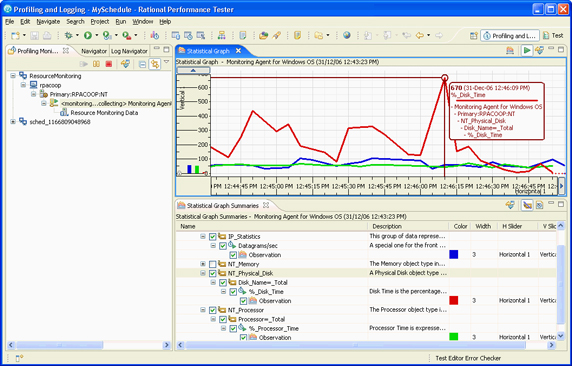This screenshot has width=572, height=366.
Task: Click the Print icon in toolbar
Action: coord(47,35)
